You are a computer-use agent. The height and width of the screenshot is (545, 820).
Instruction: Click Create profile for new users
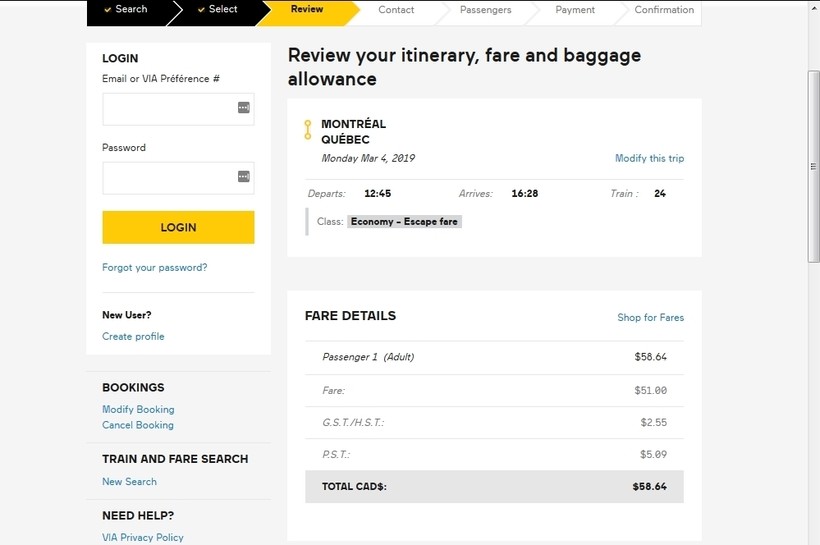133,337
